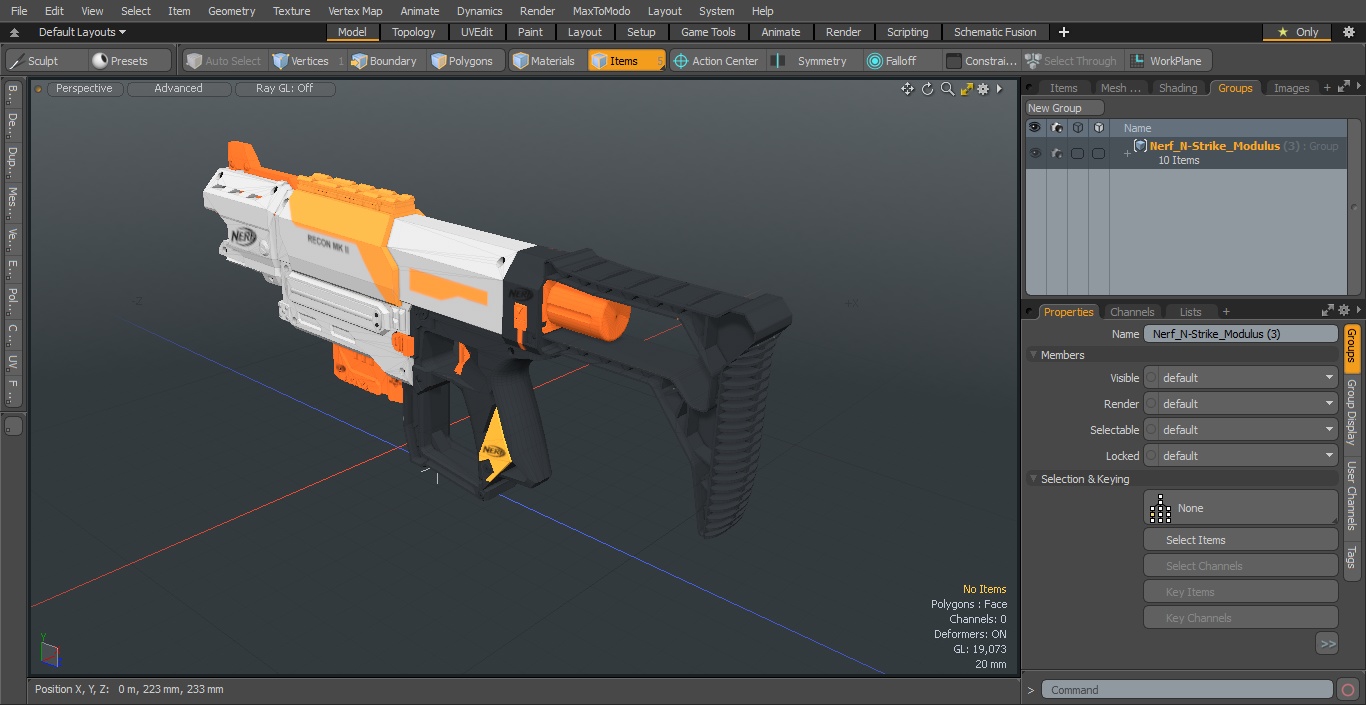This screenshot has width=1366, height=705.
Task: Expand the Nerf_N-Strike_Modulus group tree
Action: coord(1127,153)
